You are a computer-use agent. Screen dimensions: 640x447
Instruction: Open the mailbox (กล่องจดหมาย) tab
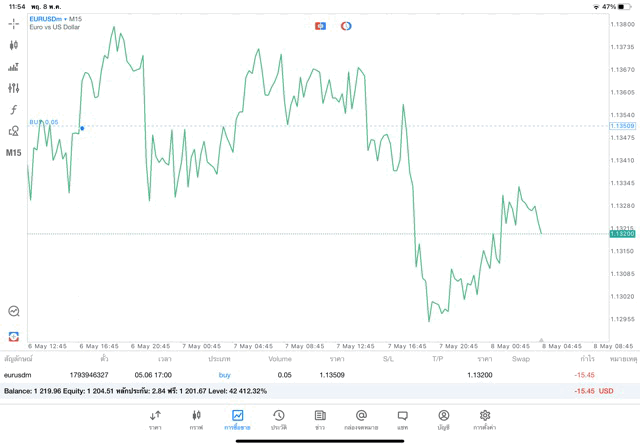click(361, 420)
